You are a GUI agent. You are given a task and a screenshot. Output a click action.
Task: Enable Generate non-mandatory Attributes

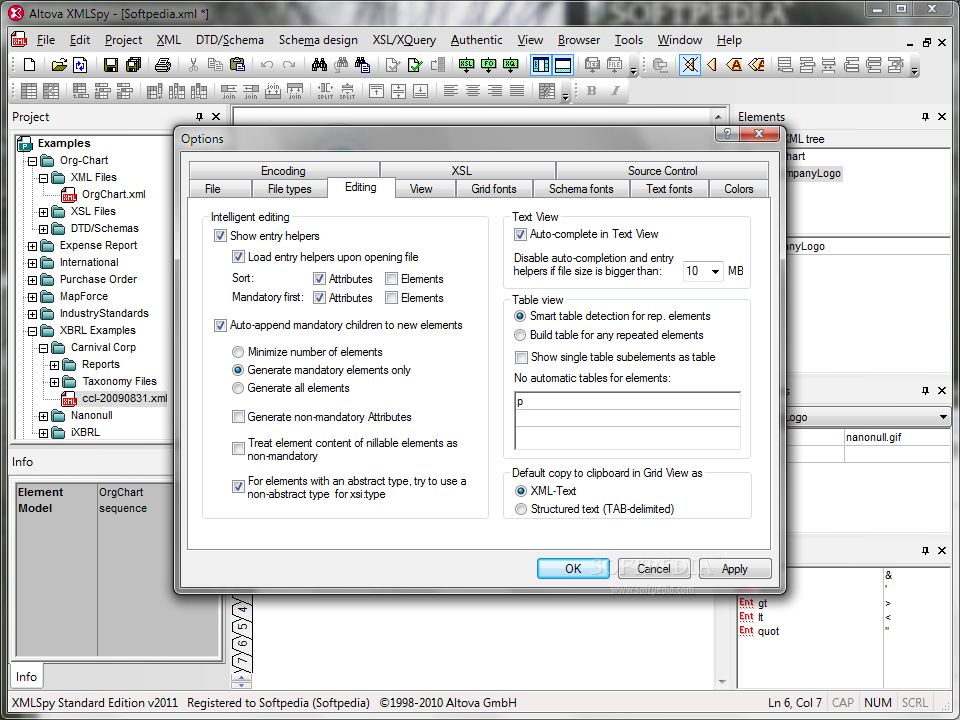point(238,417)
